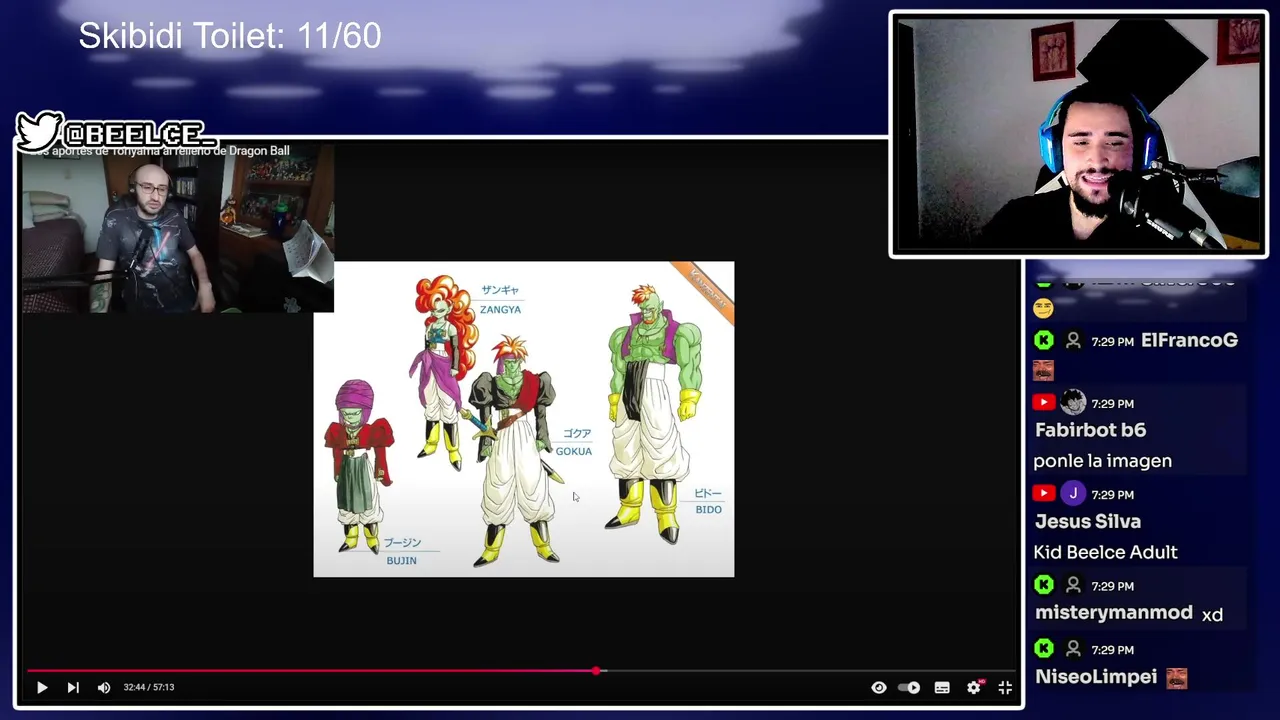Image resolution: width=1280 pixels, height=720 pixels.
Task: Play the YouTube video
Action: click(42, 687)
